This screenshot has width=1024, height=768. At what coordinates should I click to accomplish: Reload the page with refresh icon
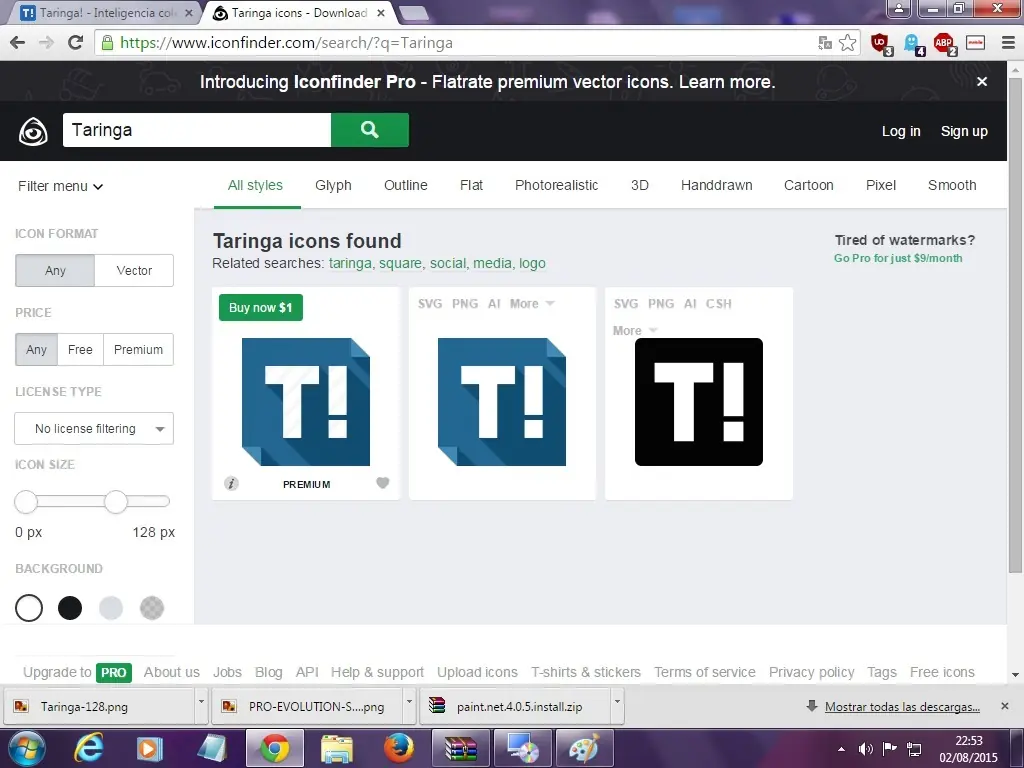click(x=76, y=43)
